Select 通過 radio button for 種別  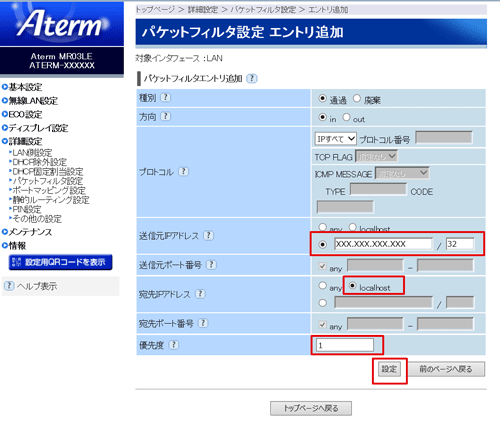tap(322, 98)
